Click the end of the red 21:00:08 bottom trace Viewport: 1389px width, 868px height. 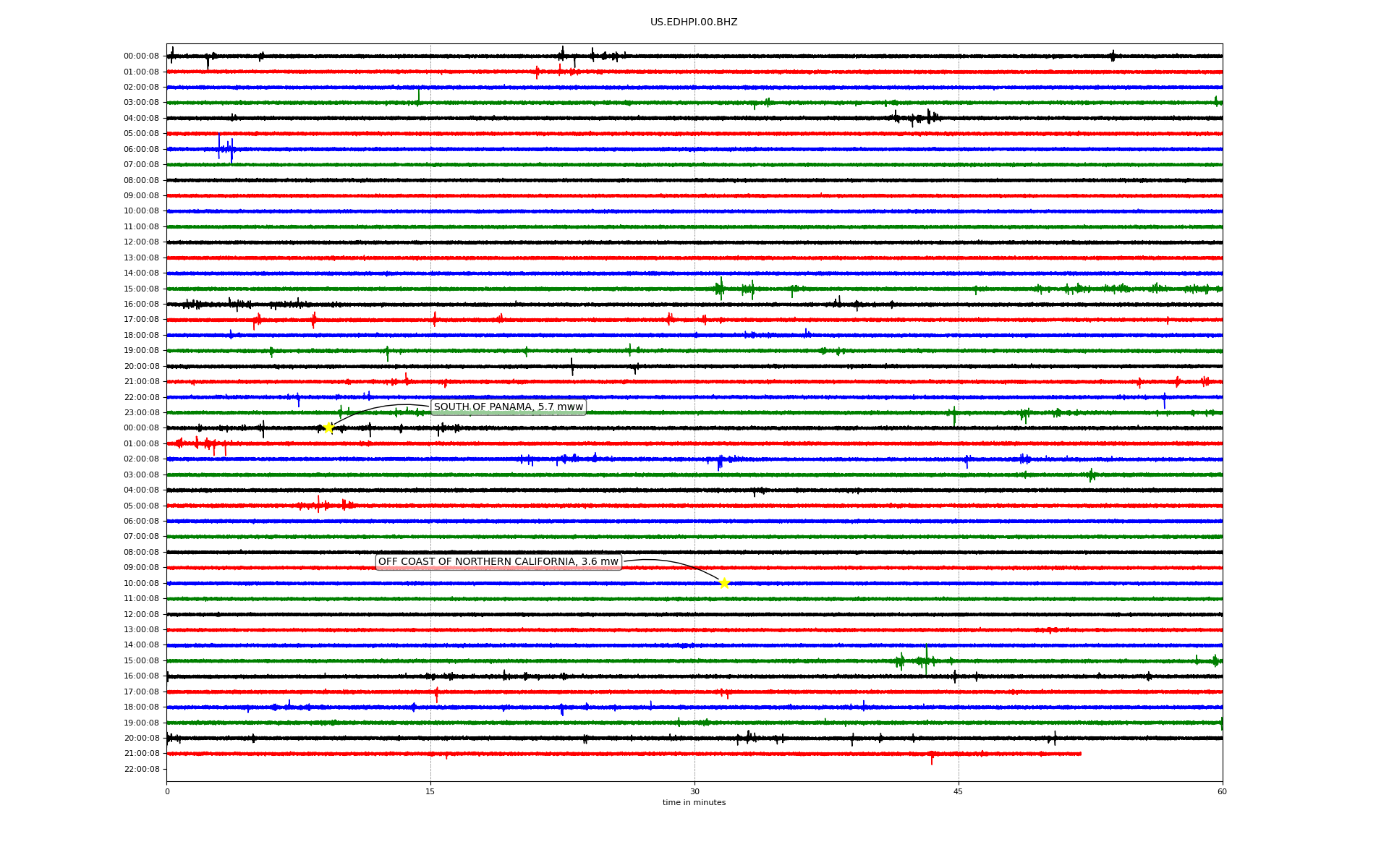[1080, 754]
